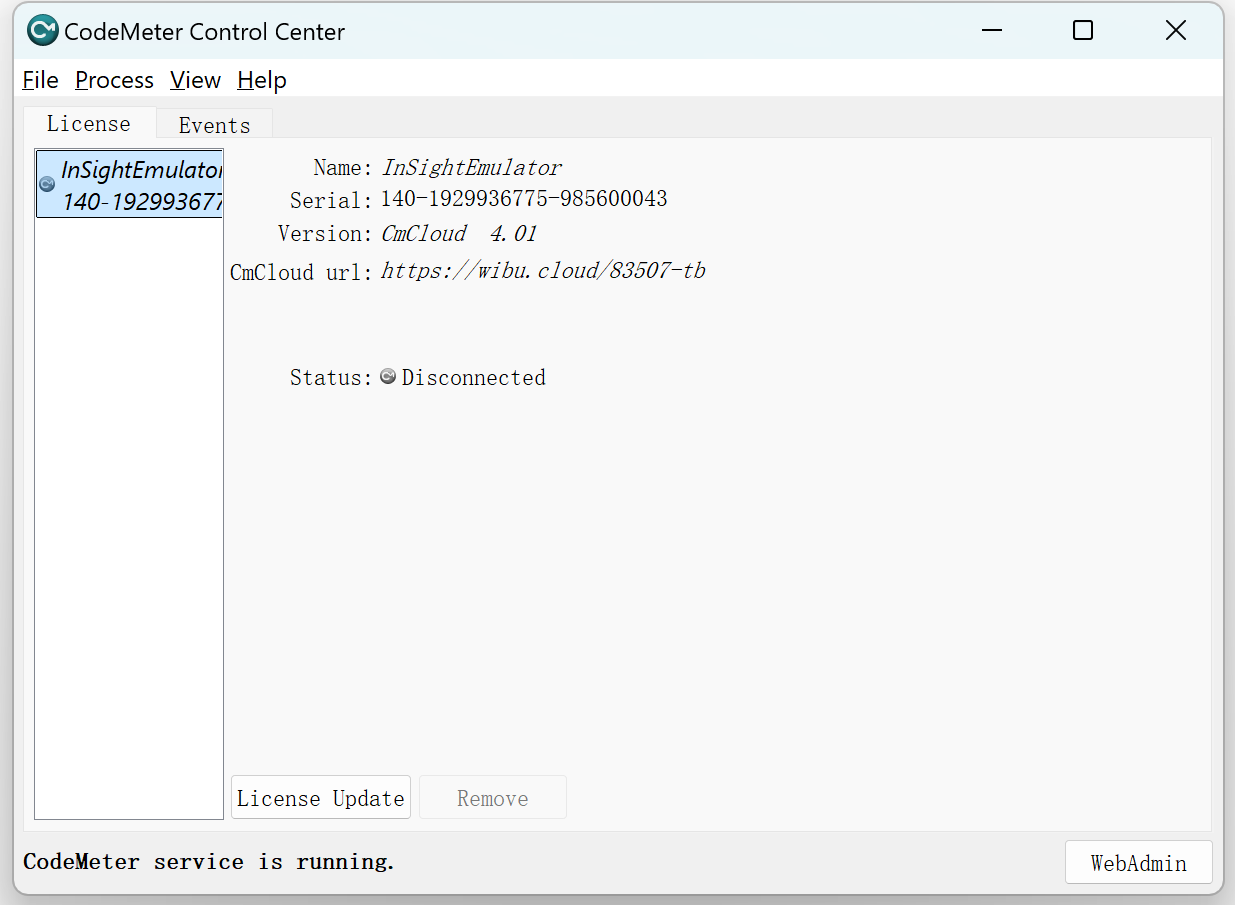Click the InSightEmulator name value
The height and width of the screenshot is (905, 1235).
click(471, 168)
